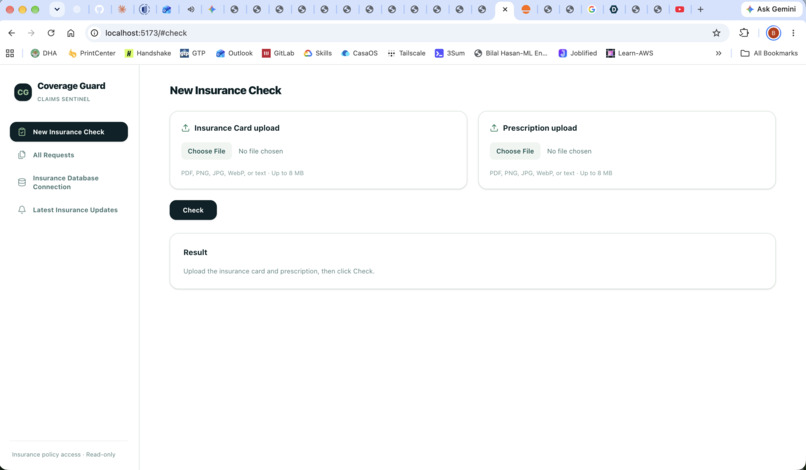
Task: View site information icon in address bar
Action: point(95,33)
